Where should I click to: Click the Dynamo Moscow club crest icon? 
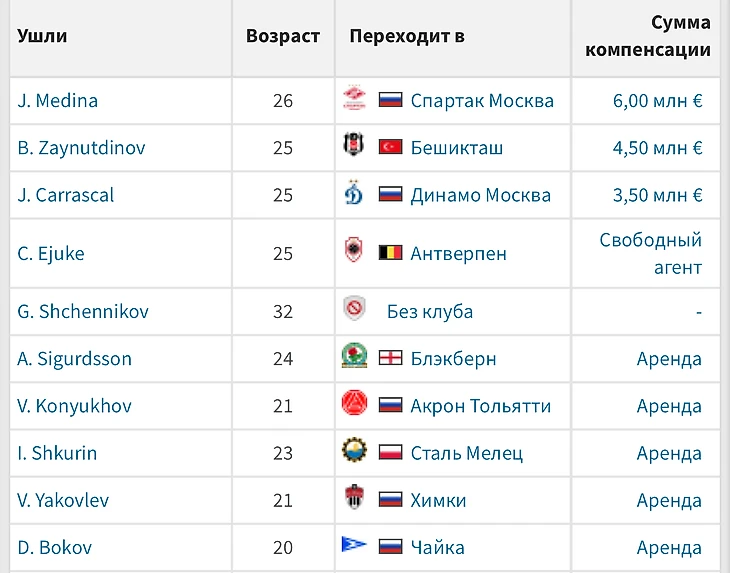pos(354,194)
